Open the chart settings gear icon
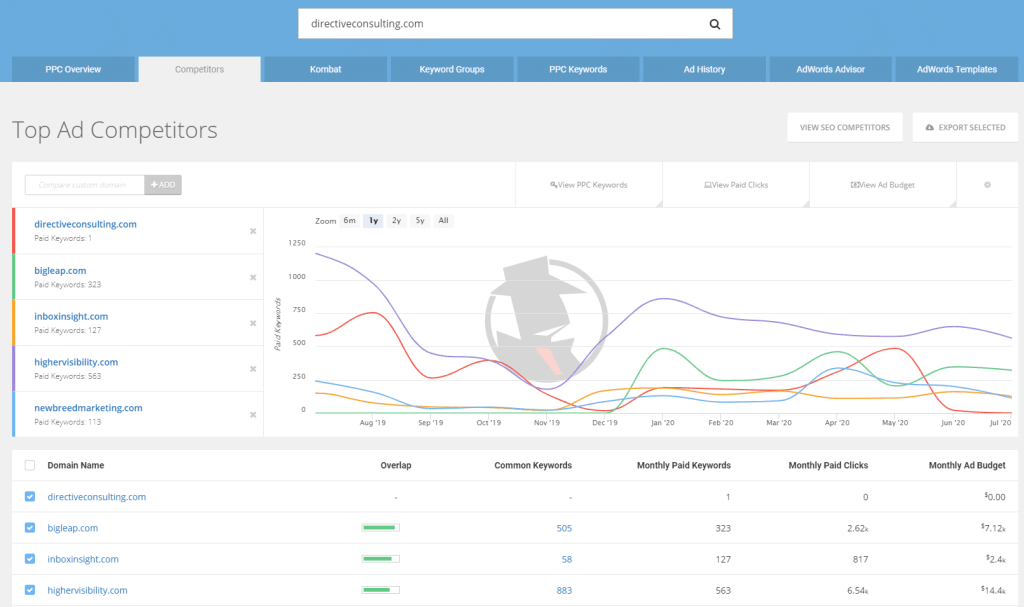This screenshot has height=607, width=1024. click(x=987, y=185)
